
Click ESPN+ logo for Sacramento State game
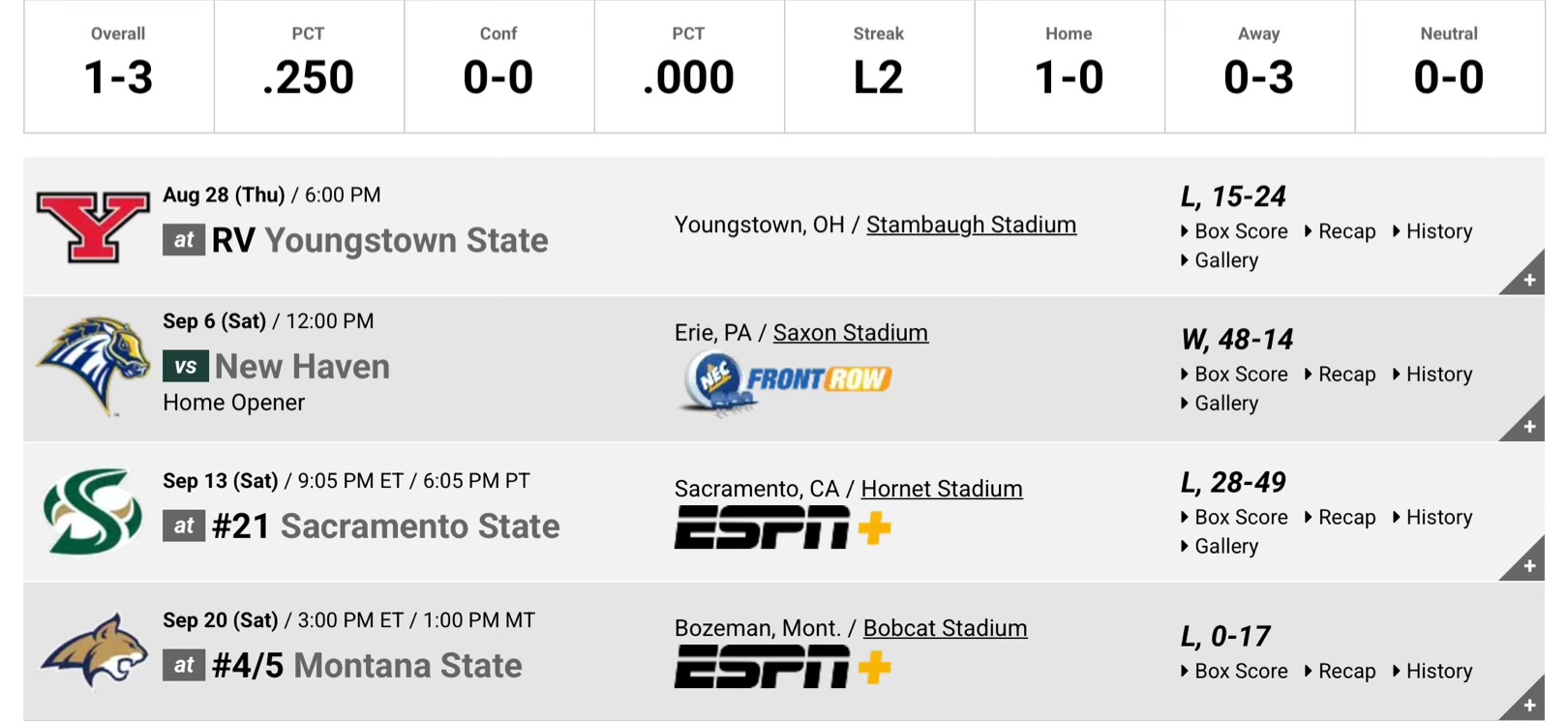click(782, 527)
